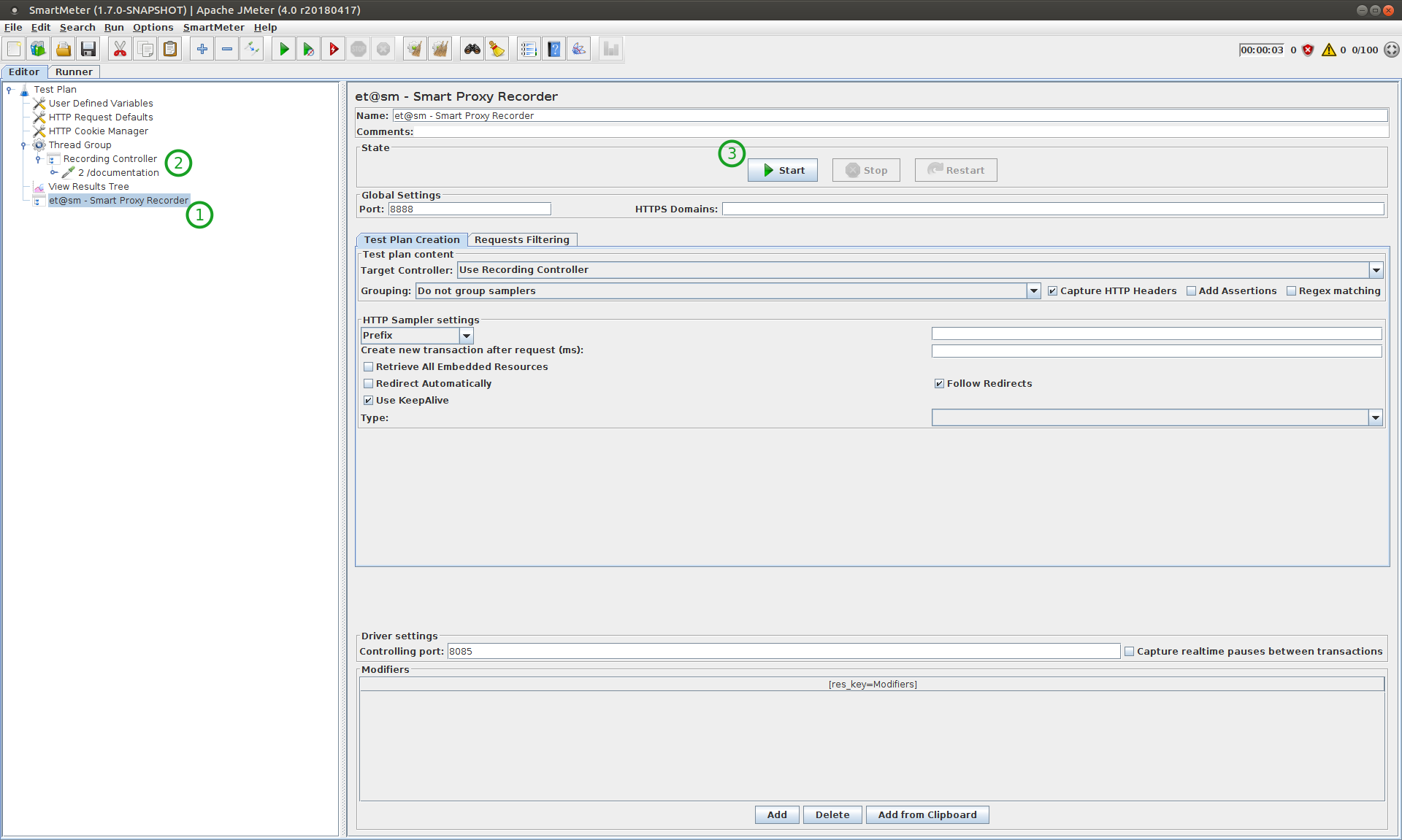
Task: Click the Reset Search yellow broom icon
Action: coord(497,49)
